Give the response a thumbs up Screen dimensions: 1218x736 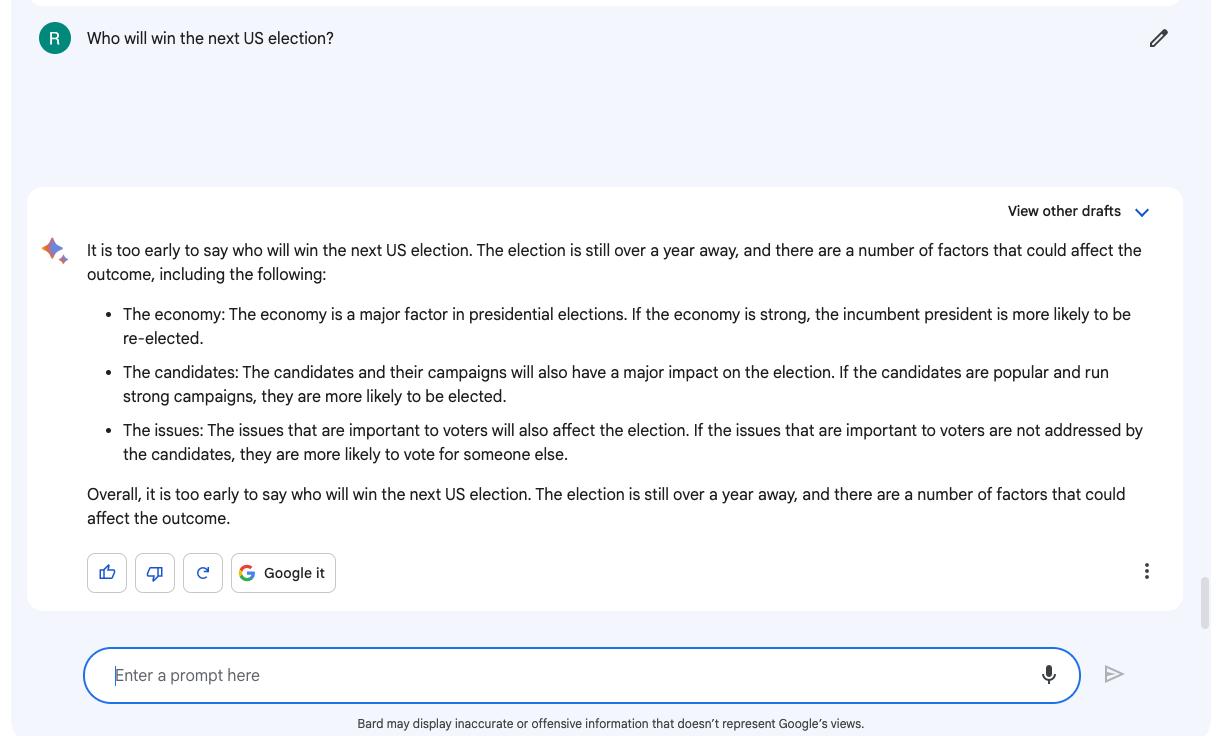[x=107, y=573]
